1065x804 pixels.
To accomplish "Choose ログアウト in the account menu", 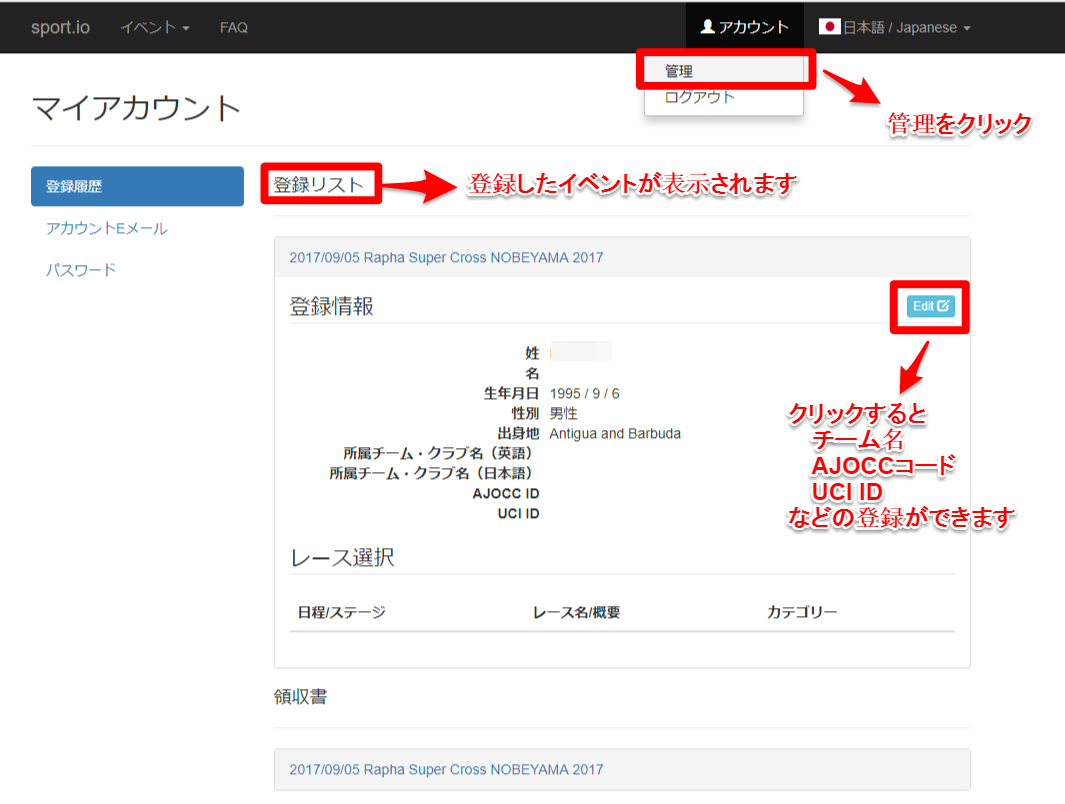I will click(x=700, y=97).
